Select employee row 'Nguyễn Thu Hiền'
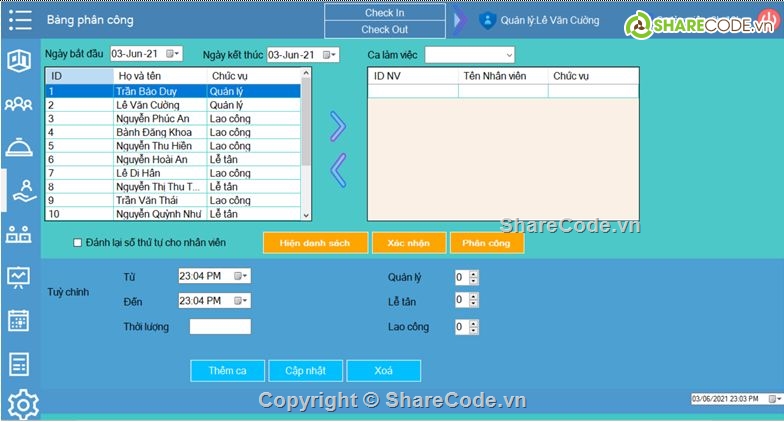Image resolution: width=784 pixels, height=422 pixels. point(174,146)
